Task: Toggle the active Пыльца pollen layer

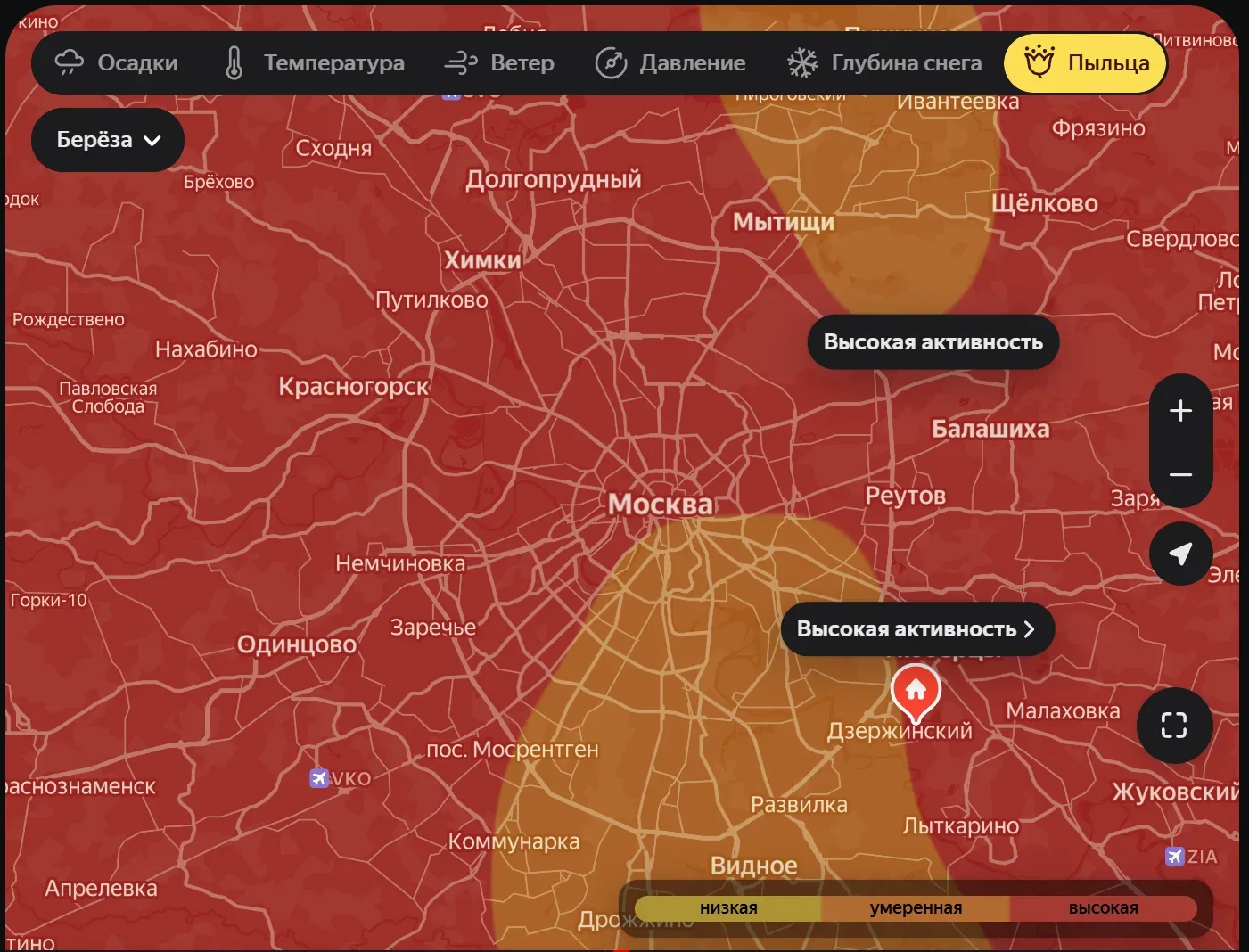Action: [1086, 63]
